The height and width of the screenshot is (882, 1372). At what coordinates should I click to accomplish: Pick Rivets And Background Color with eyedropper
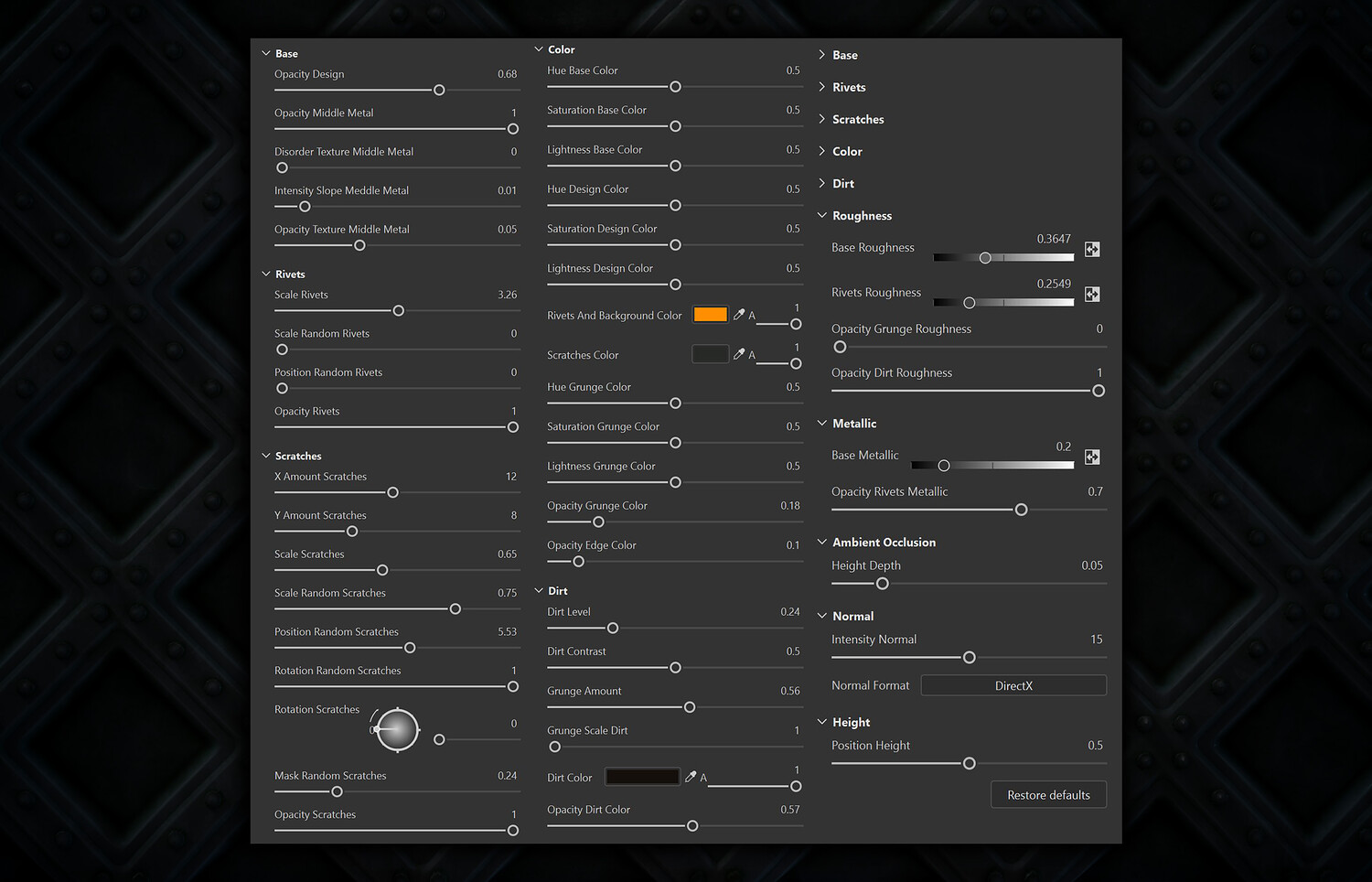739,315
